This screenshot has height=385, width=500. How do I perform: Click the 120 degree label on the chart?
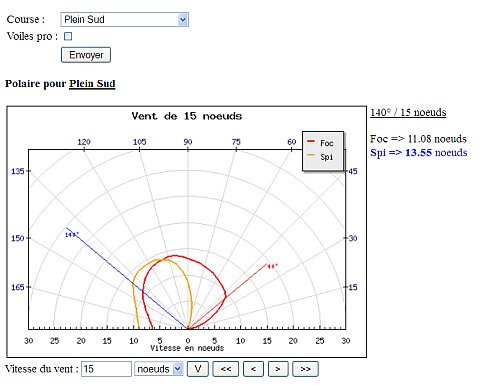pyautogui.click(x=84, y=142)
